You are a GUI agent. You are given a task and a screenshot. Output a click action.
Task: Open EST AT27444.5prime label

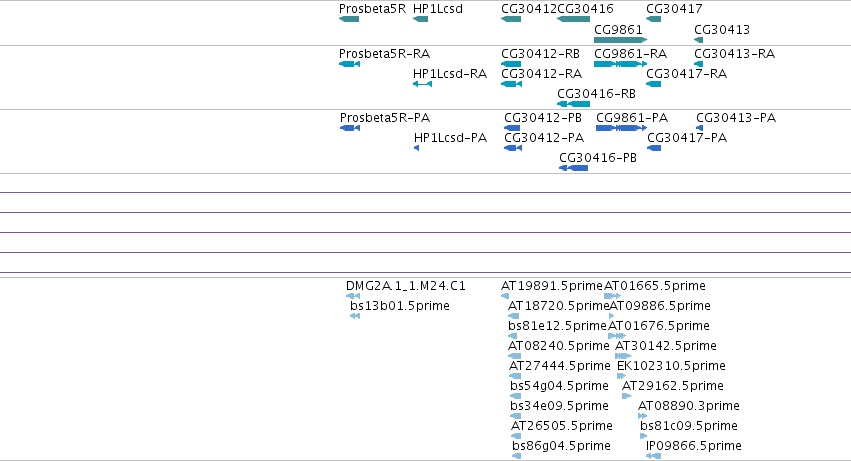(560, 367)
